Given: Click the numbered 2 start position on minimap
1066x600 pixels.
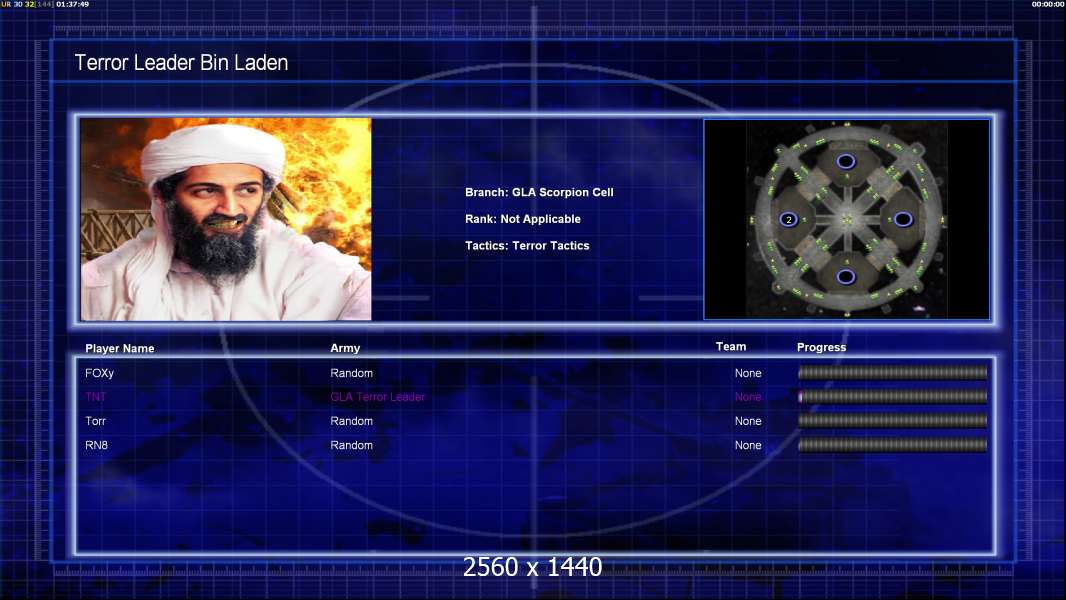Looking at the screenshot, I should 788,219.
